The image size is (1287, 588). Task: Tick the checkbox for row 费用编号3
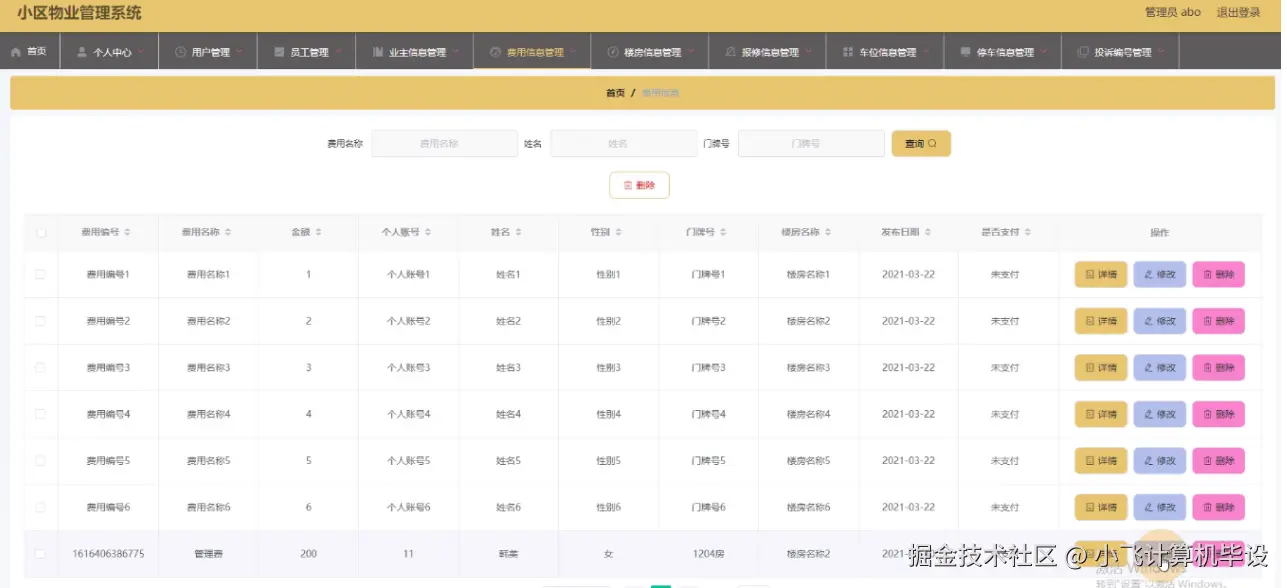point(41,367)
